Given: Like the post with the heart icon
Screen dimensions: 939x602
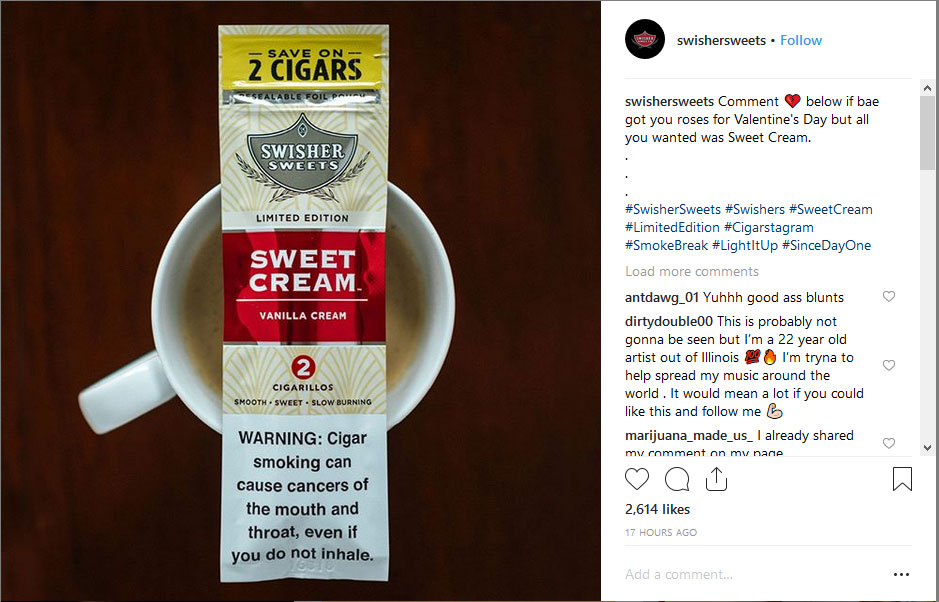Looking at the screenshot, I should coord(637,479).
